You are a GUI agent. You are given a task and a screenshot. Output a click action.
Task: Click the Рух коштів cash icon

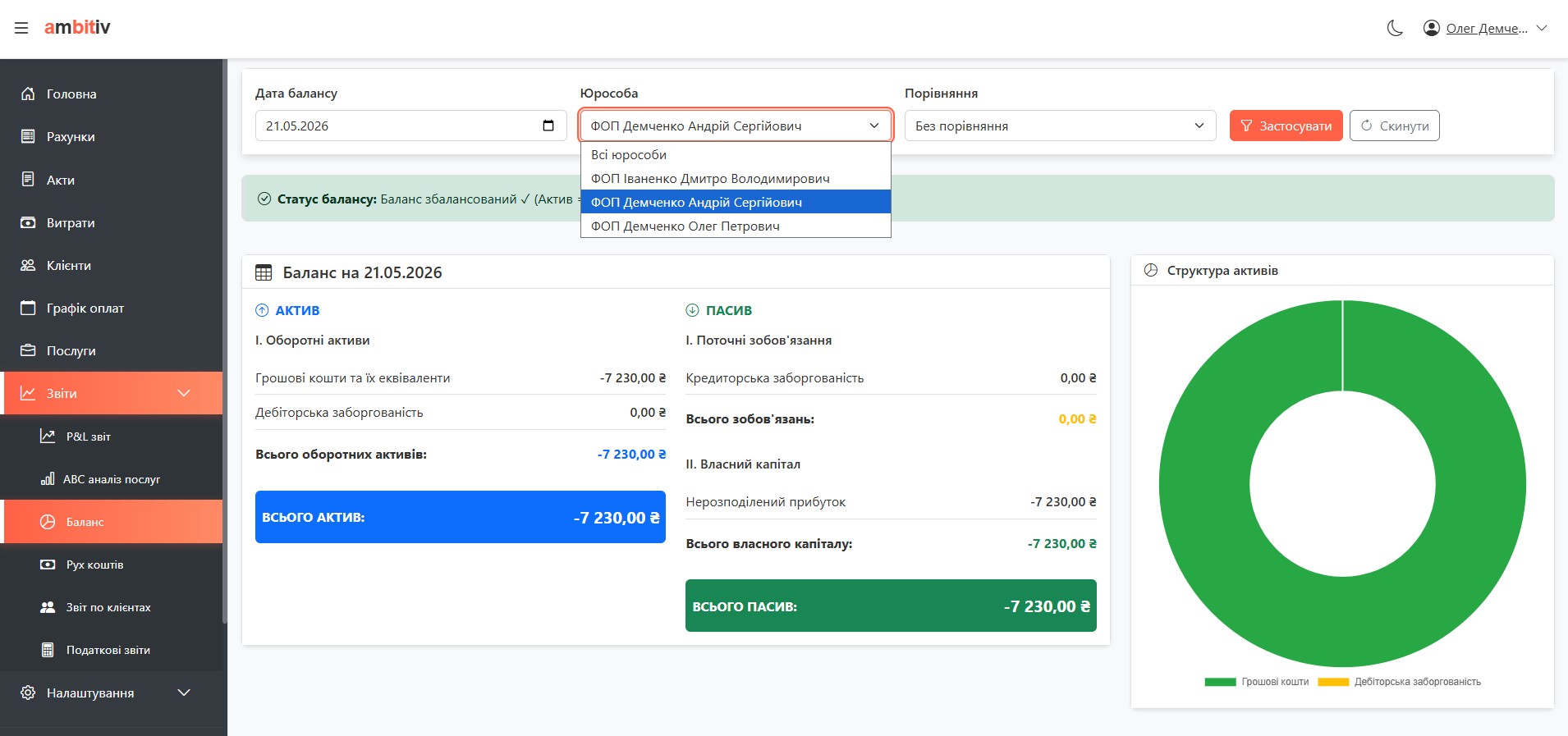tap(48, 565)
